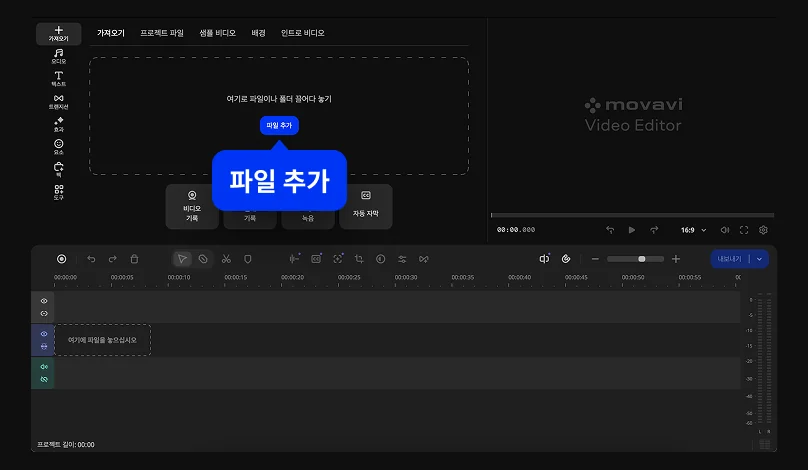The image size is (808, 470).
Task: Switch to the 프로젝트 파일 tab
Action: click(162, 33)
